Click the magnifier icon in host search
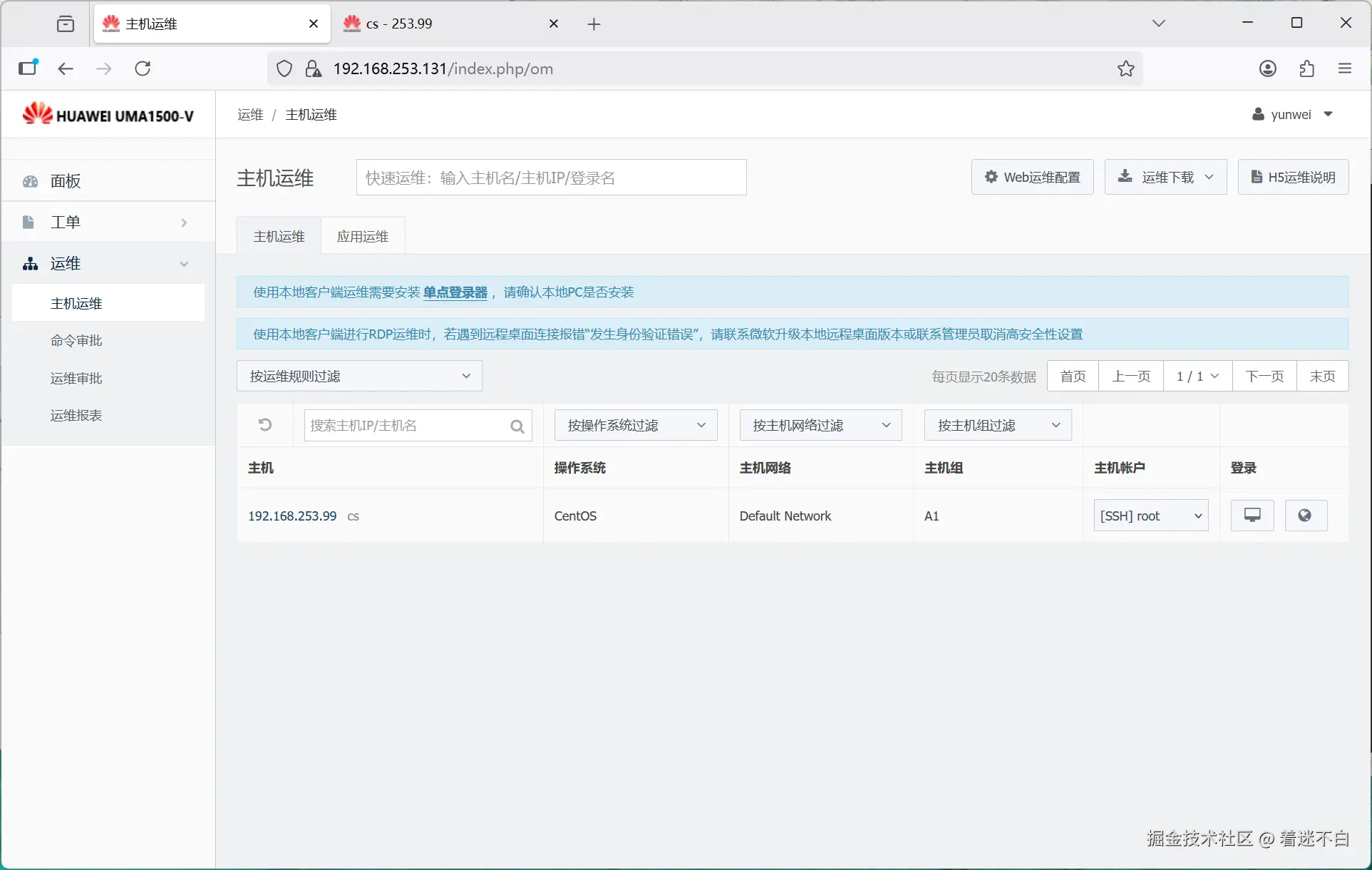 click(517, 426)
